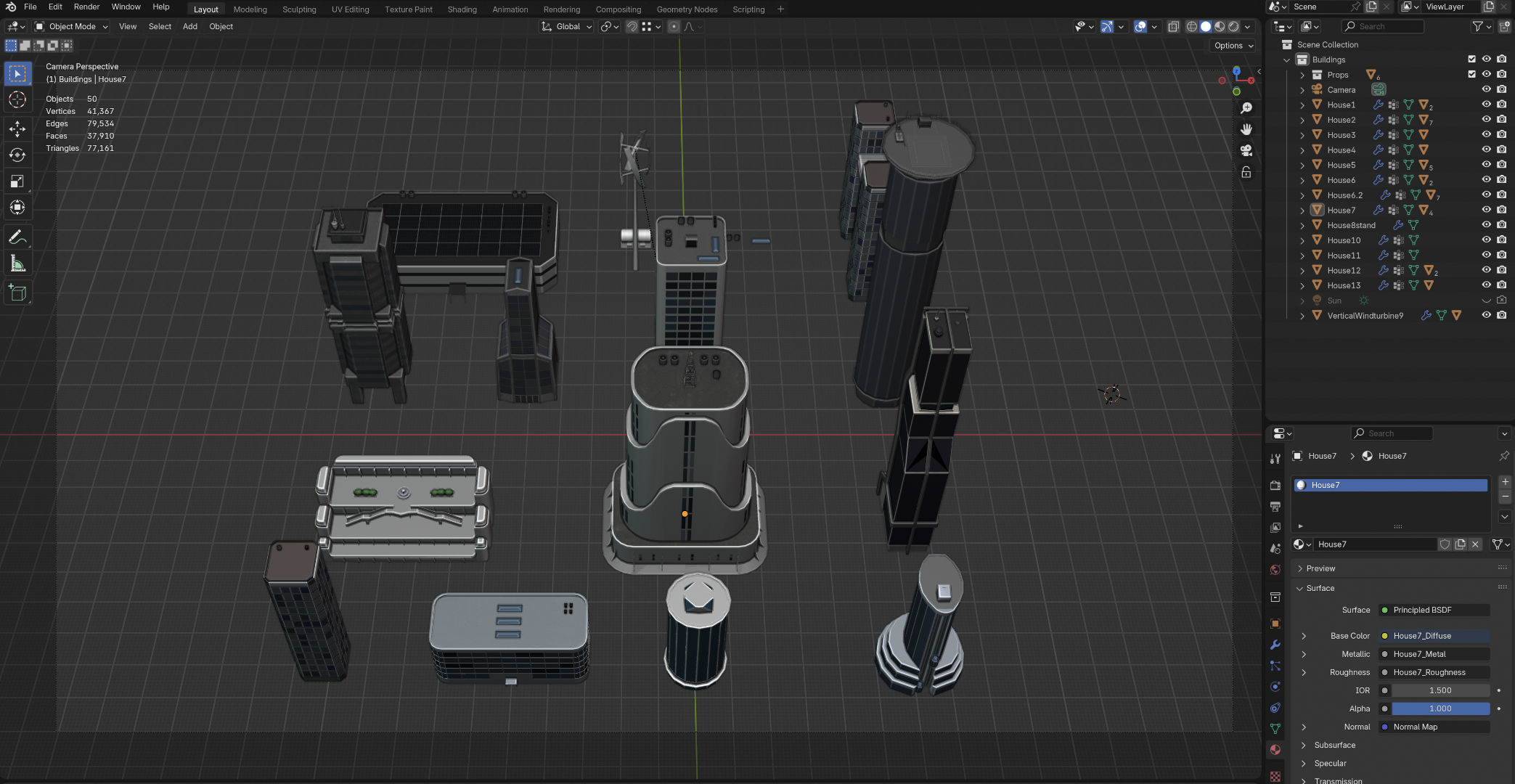Uncheck the Props collection checkbox
This screenshot has width=1515, height=784.
tap(1471, 74)
